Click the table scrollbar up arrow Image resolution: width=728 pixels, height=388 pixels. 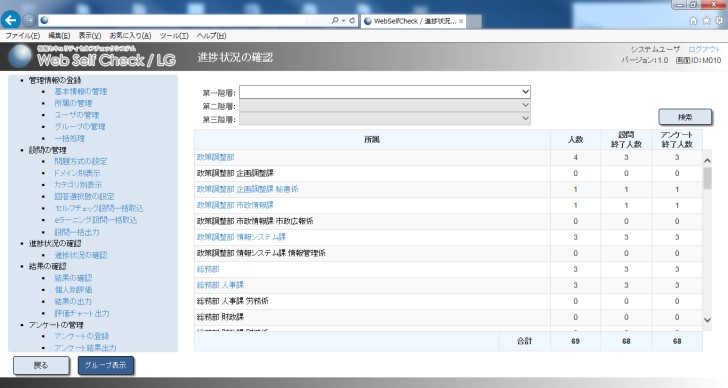click(x=708, y=161)
